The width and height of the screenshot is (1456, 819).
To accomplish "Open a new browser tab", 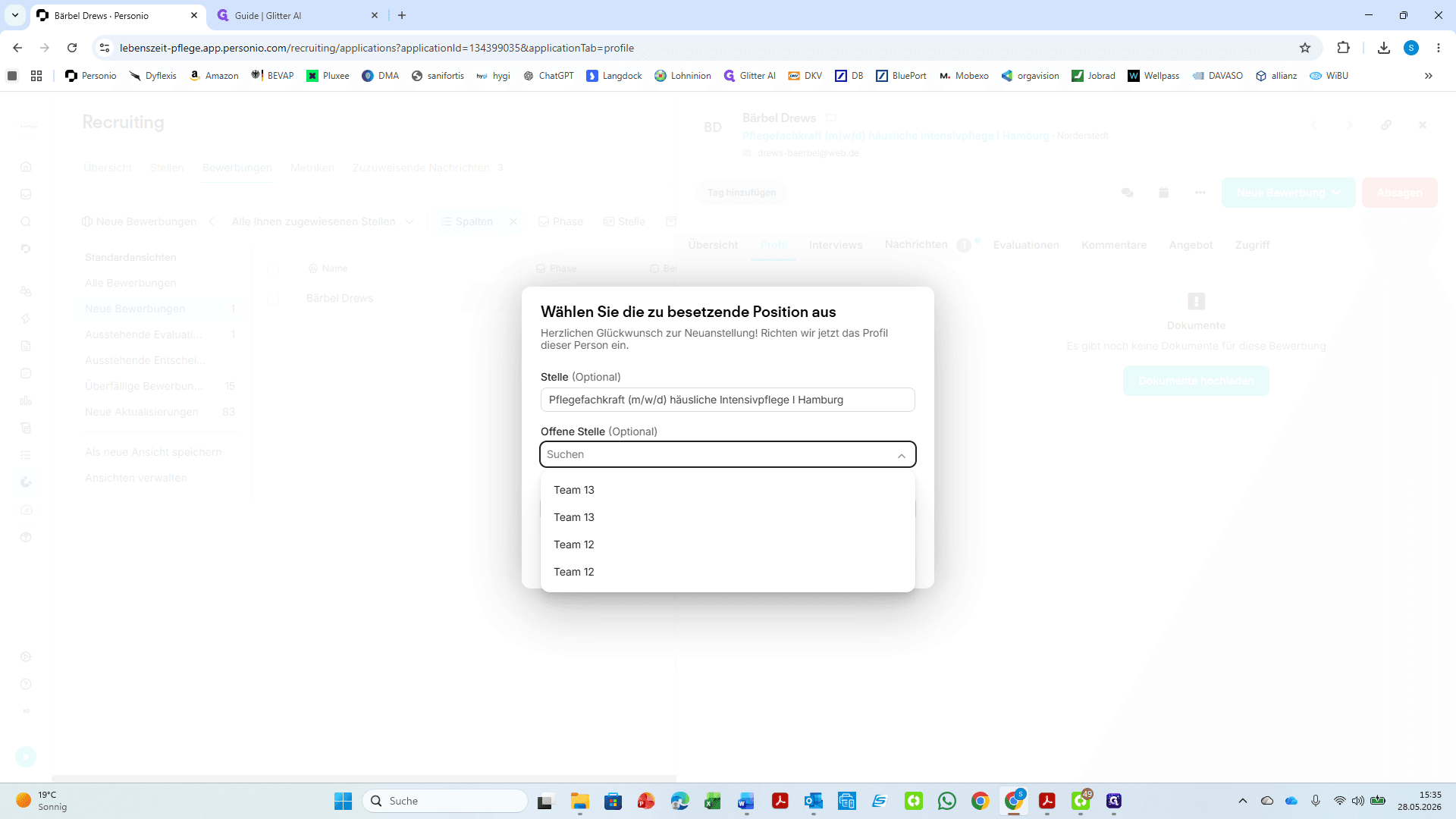I will point(402,15).
